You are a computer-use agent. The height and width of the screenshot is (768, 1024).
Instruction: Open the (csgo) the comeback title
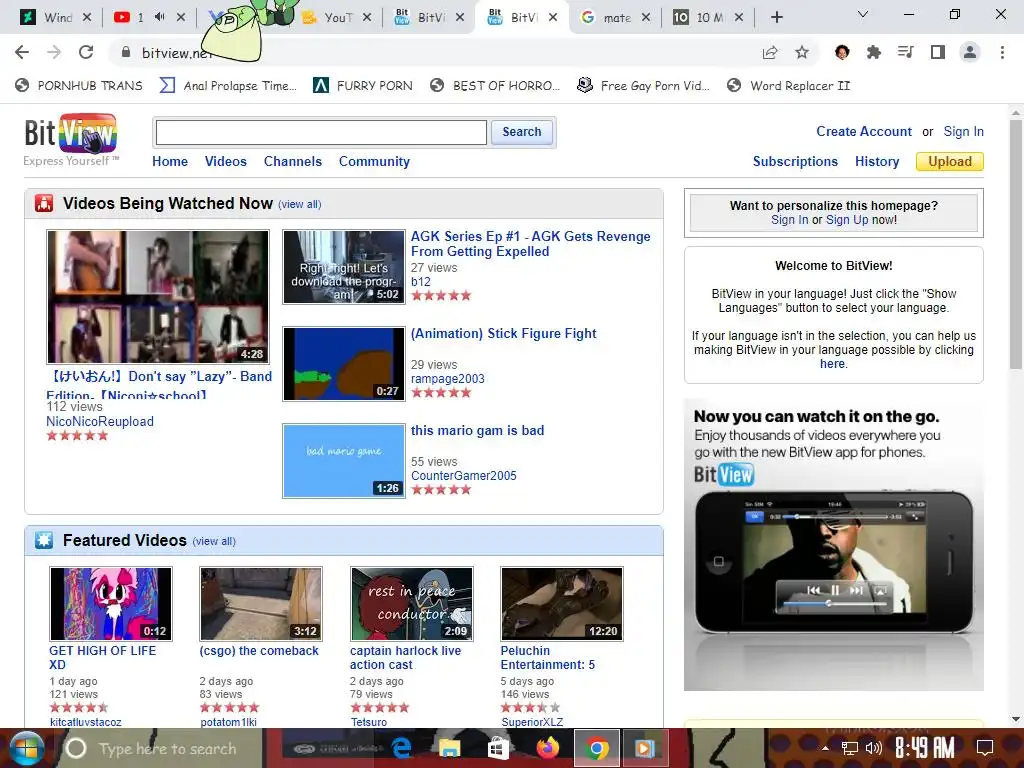(259, 650)
